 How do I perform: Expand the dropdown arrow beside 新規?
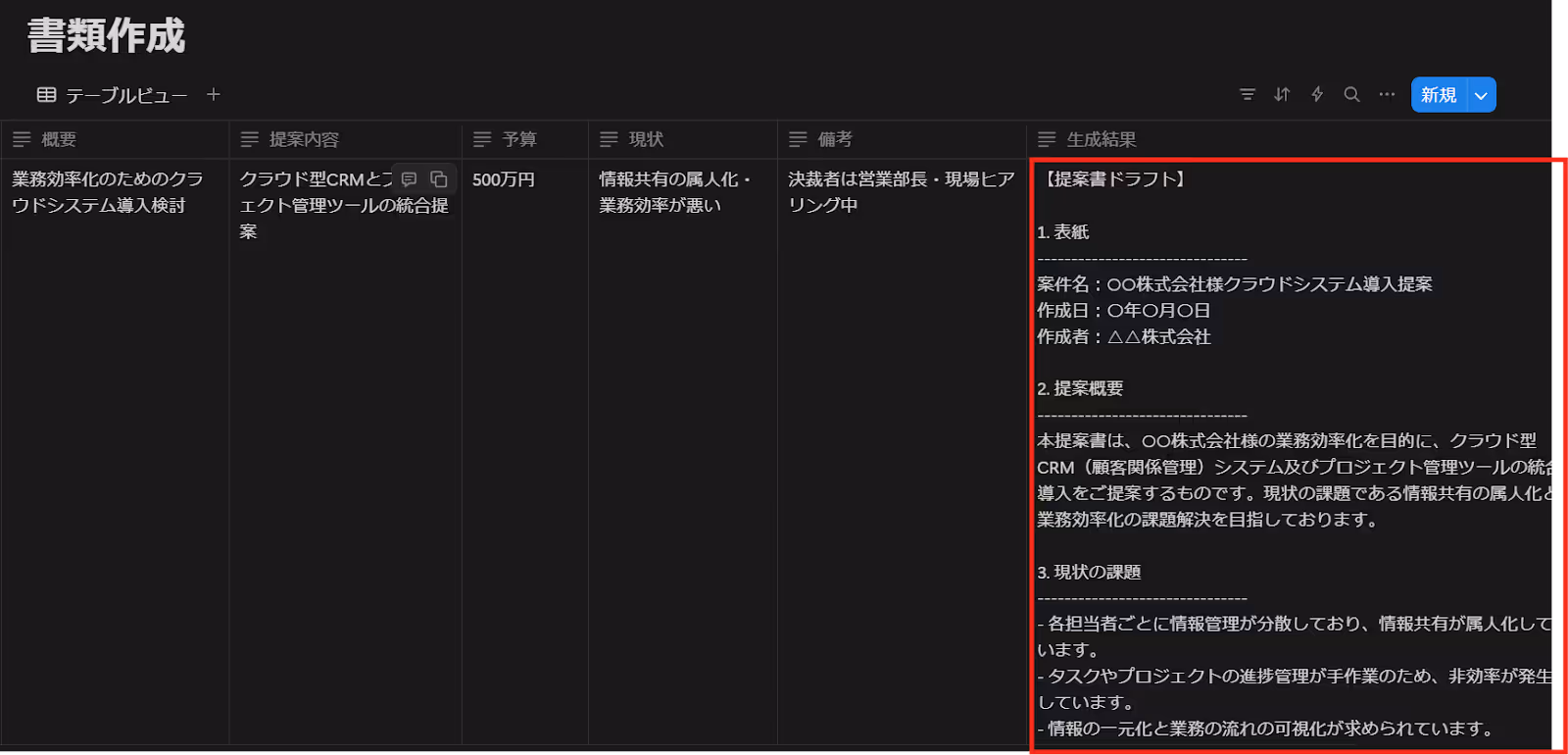tap(1482, 95)
